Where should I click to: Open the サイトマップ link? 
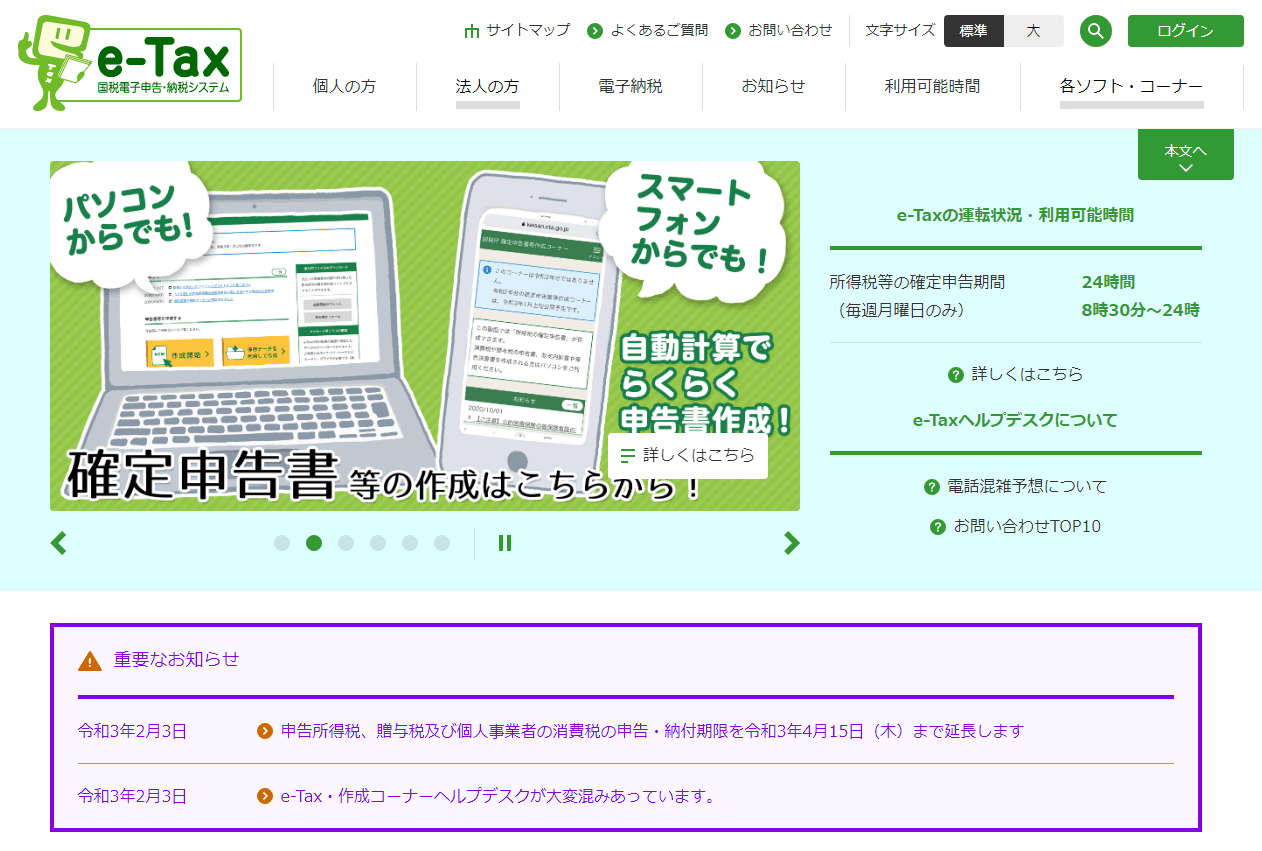coord(517,30)
